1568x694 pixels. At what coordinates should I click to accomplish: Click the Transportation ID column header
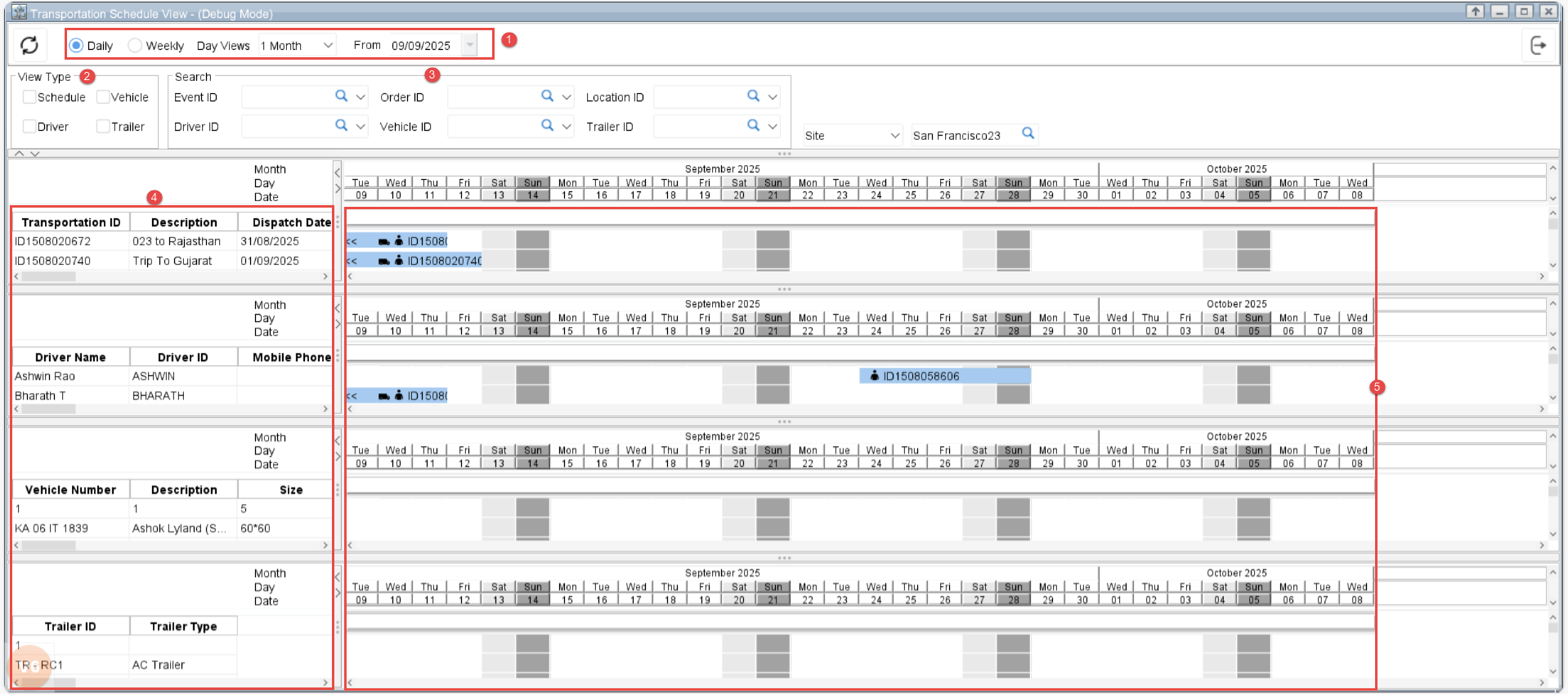[x=70, y=222]
